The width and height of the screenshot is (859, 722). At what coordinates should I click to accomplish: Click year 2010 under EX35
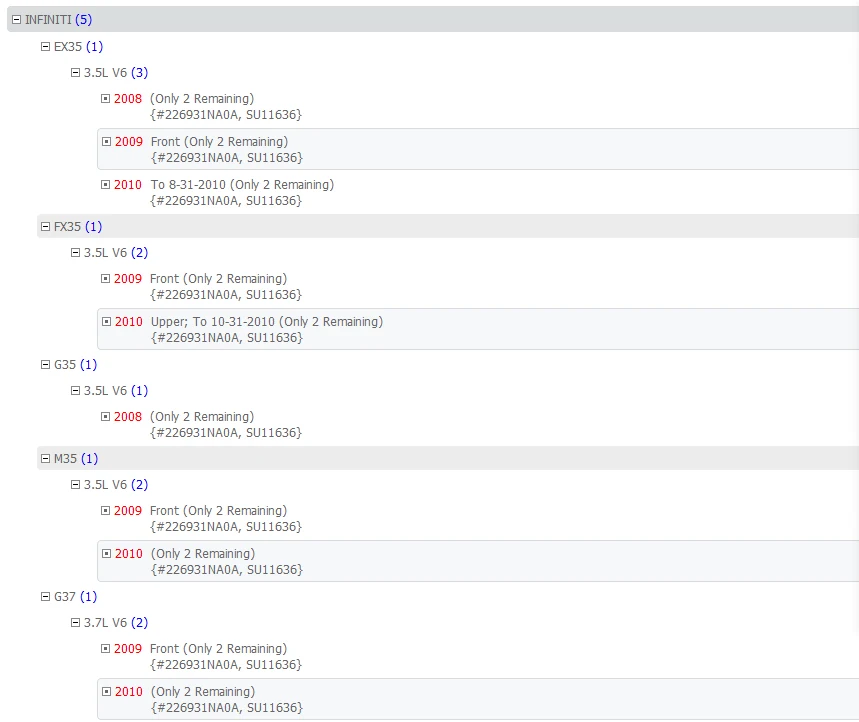pyautogui.click(x=128, y=185)
